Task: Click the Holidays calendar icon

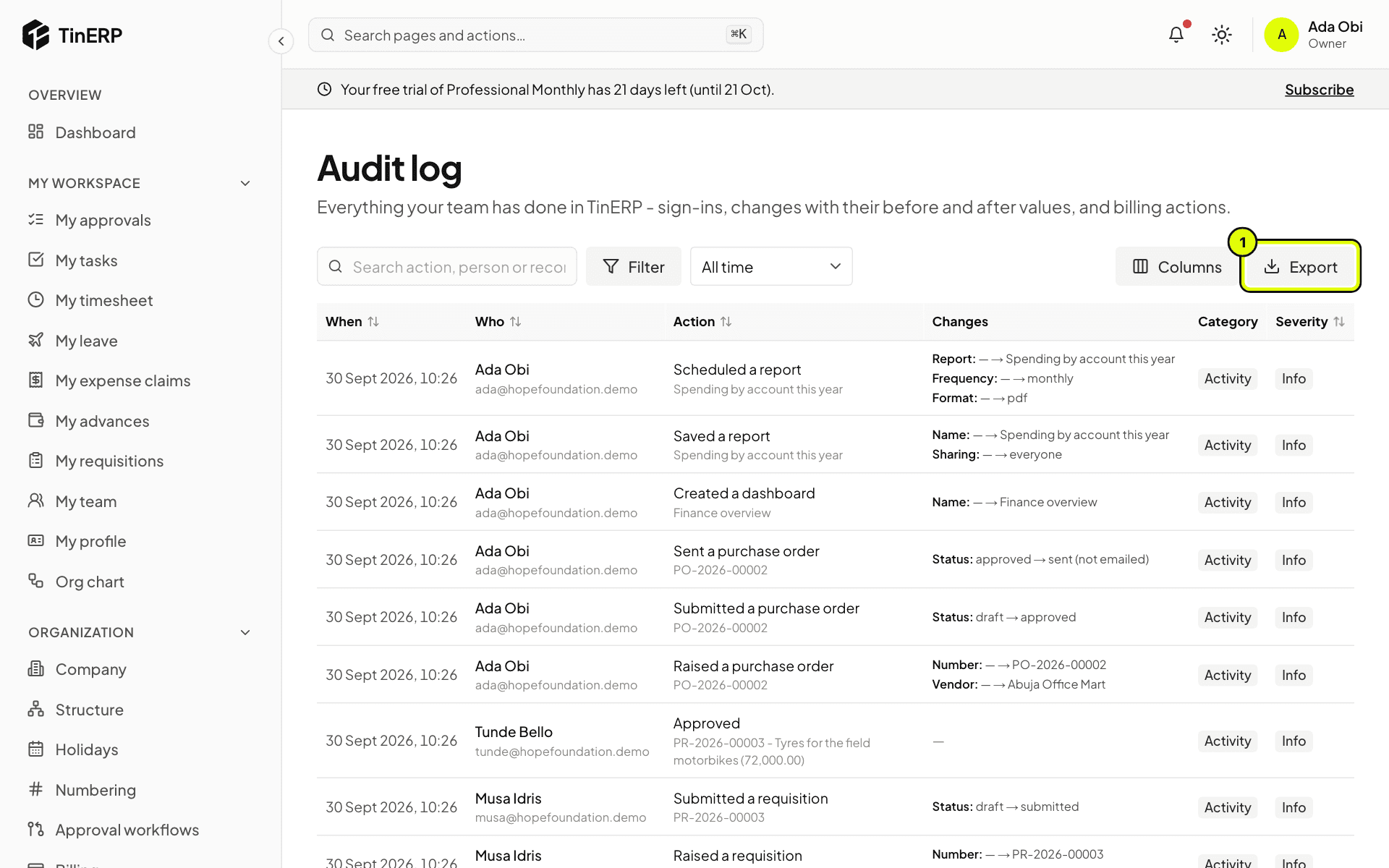Action: pyautogui.click(x=35, y=749)
